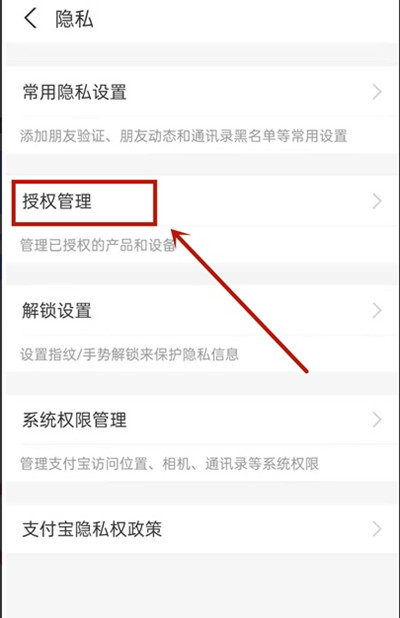Click 管理已授权的产品和设备 description text
400x618 pixels.
97,245
